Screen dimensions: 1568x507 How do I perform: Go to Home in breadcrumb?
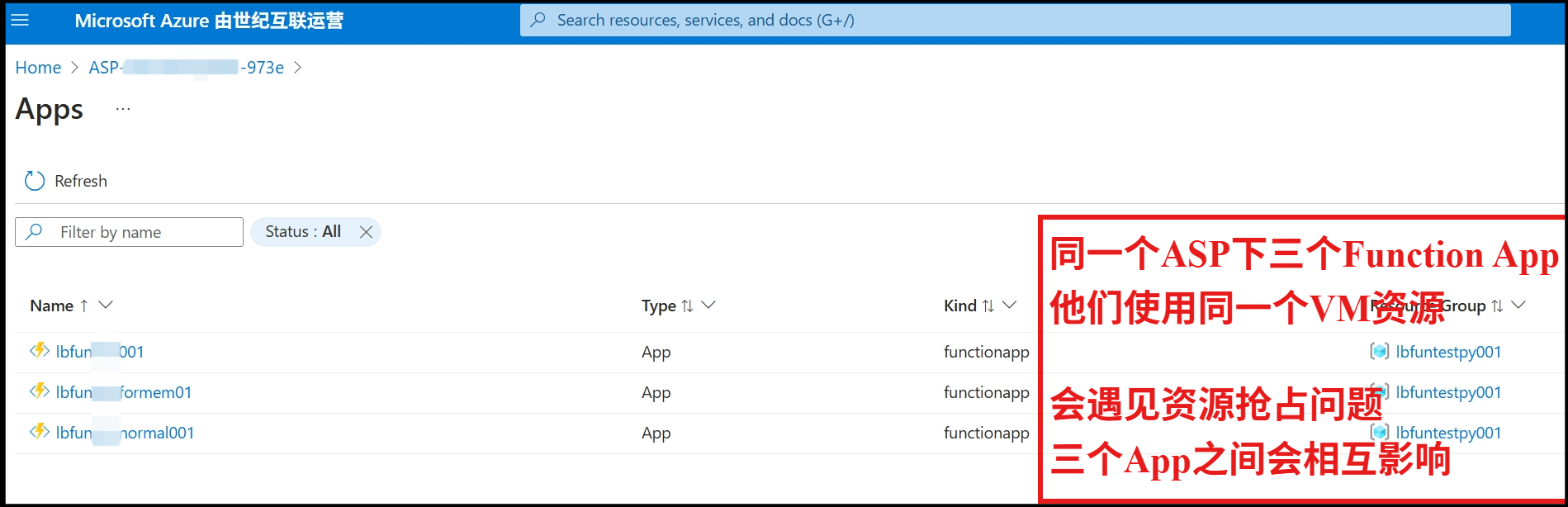tap(38, 68)
